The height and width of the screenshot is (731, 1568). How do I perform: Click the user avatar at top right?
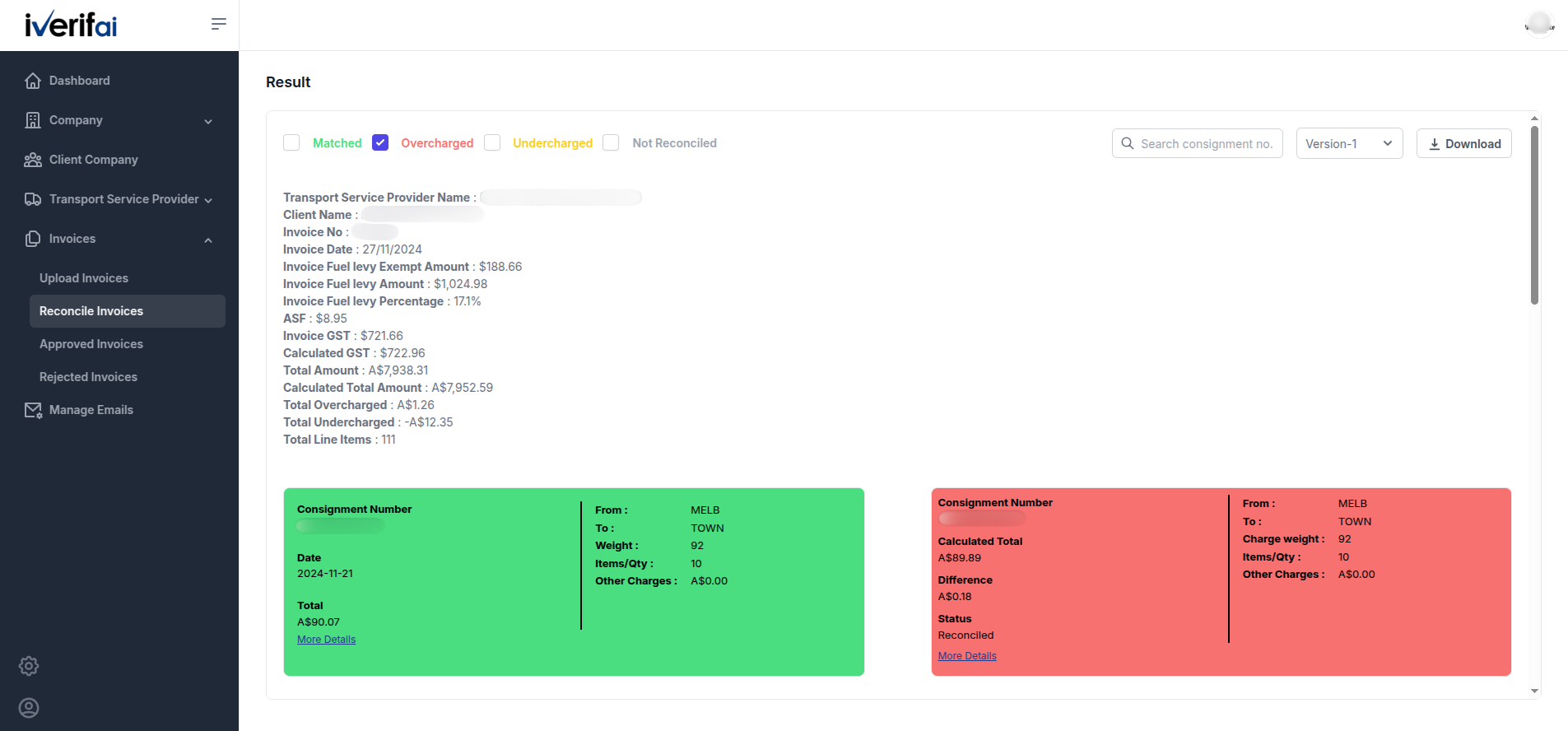[x=1539, y=24]
